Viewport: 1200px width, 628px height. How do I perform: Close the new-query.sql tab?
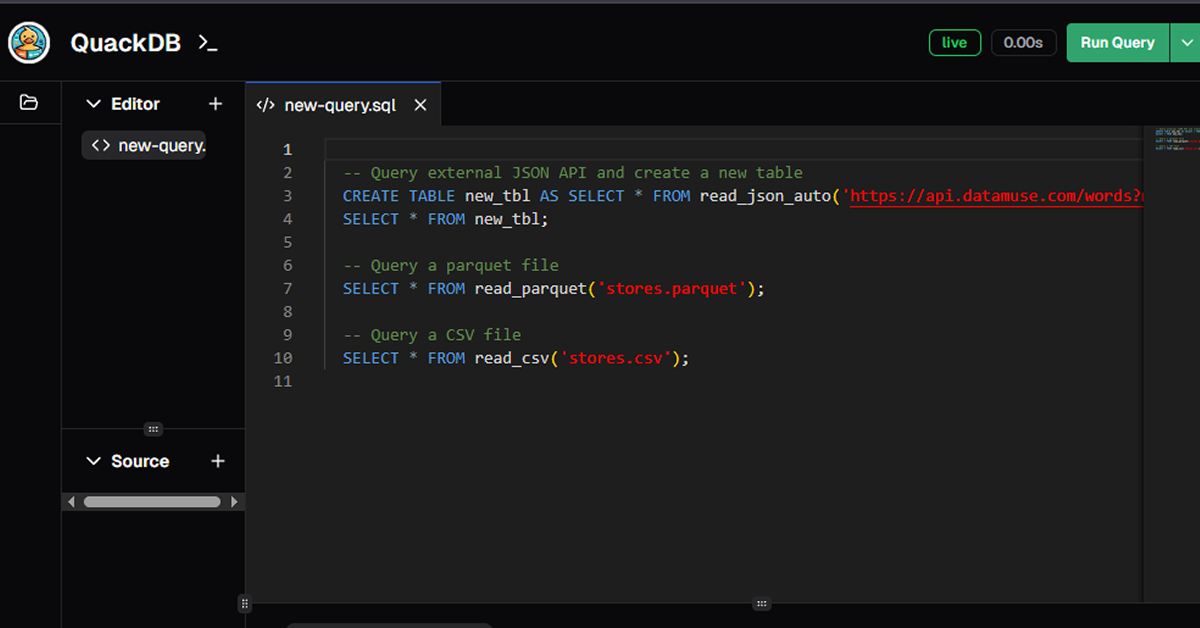[420, 105]
